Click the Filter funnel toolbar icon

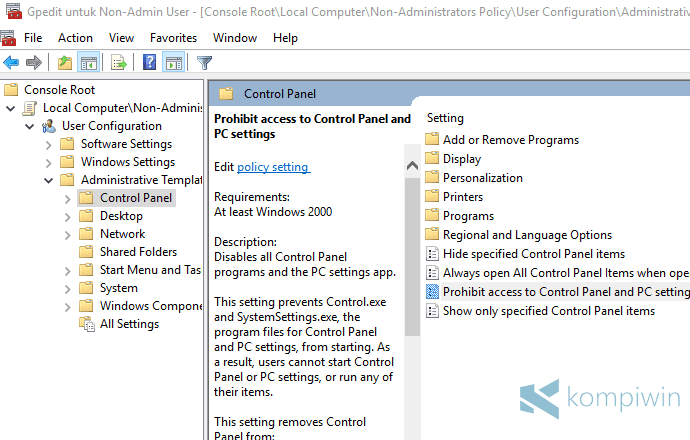coord(204,63)
